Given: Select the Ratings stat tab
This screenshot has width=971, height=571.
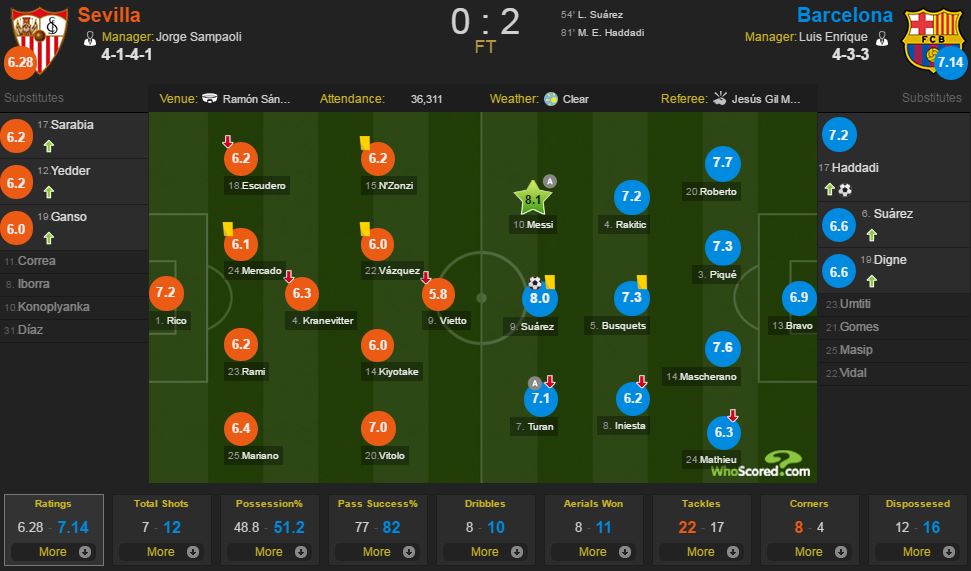Looking at the screenshot, I should pyautogui.click(x=53, y=530).
